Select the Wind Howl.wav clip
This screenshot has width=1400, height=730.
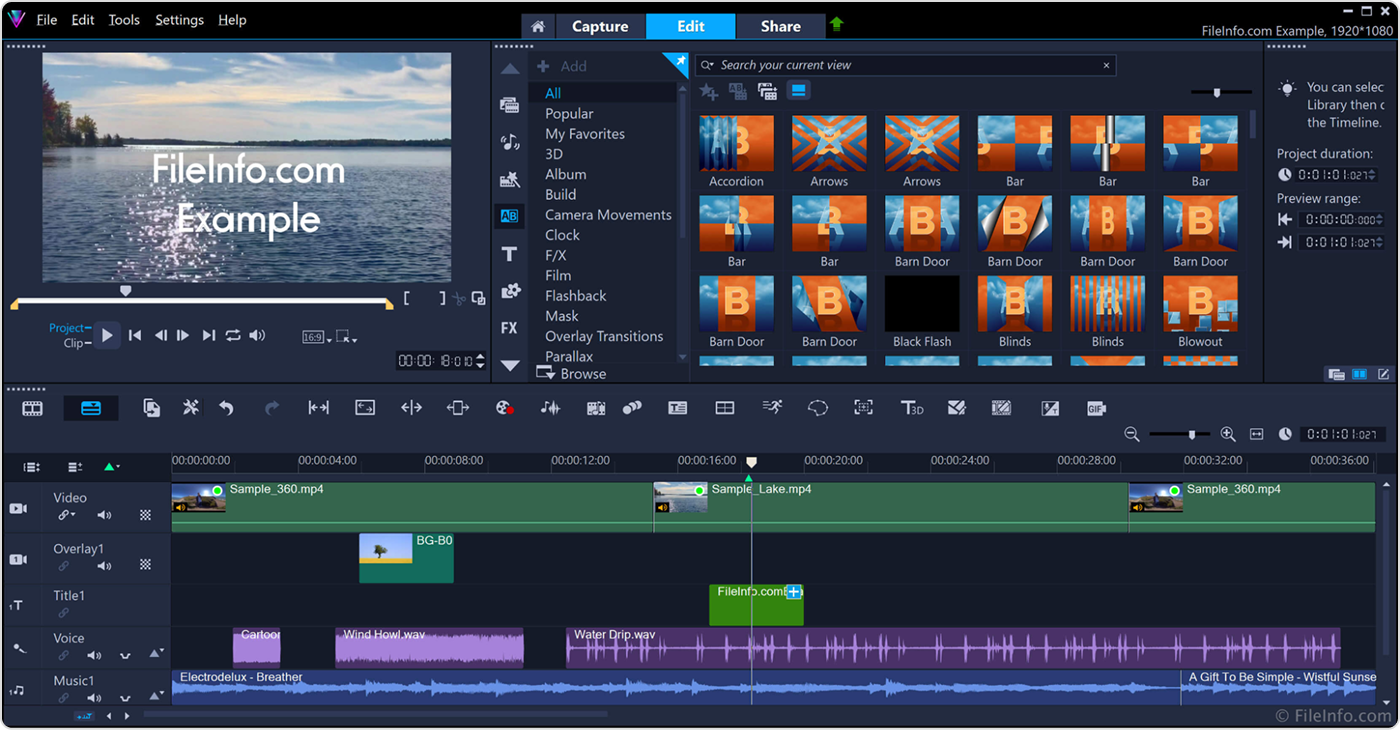coord(429,648)
